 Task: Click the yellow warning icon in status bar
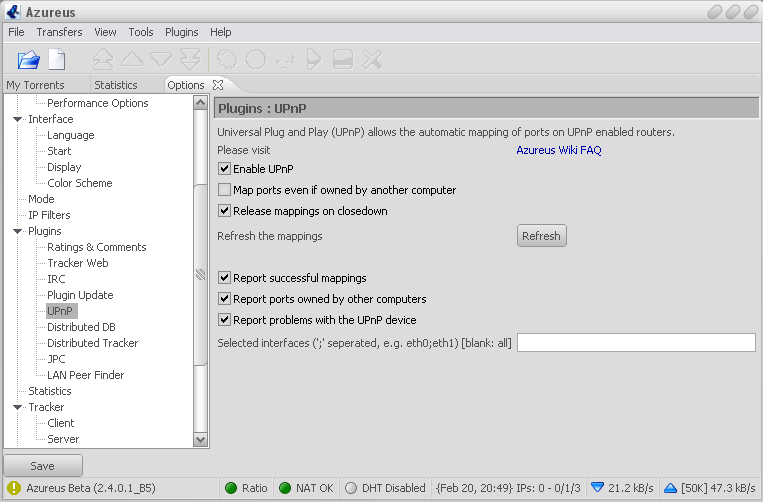click(14, 488)
